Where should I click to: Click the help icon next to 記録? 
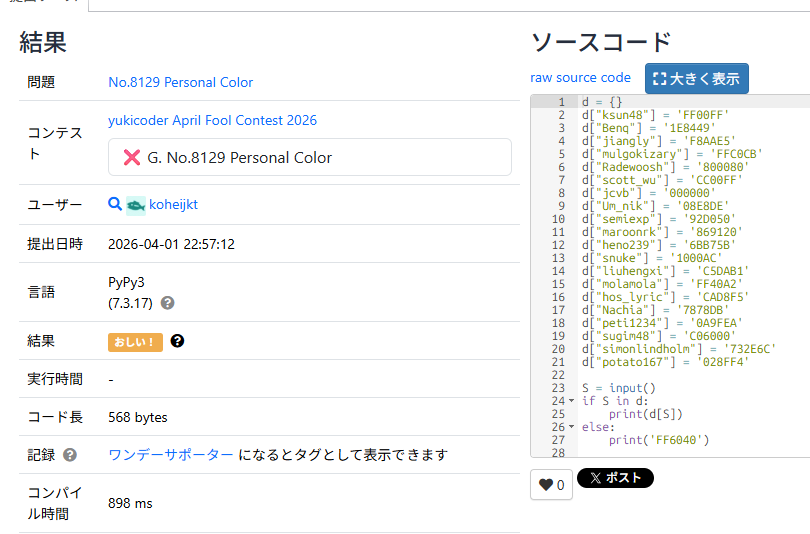pos(70,455)
